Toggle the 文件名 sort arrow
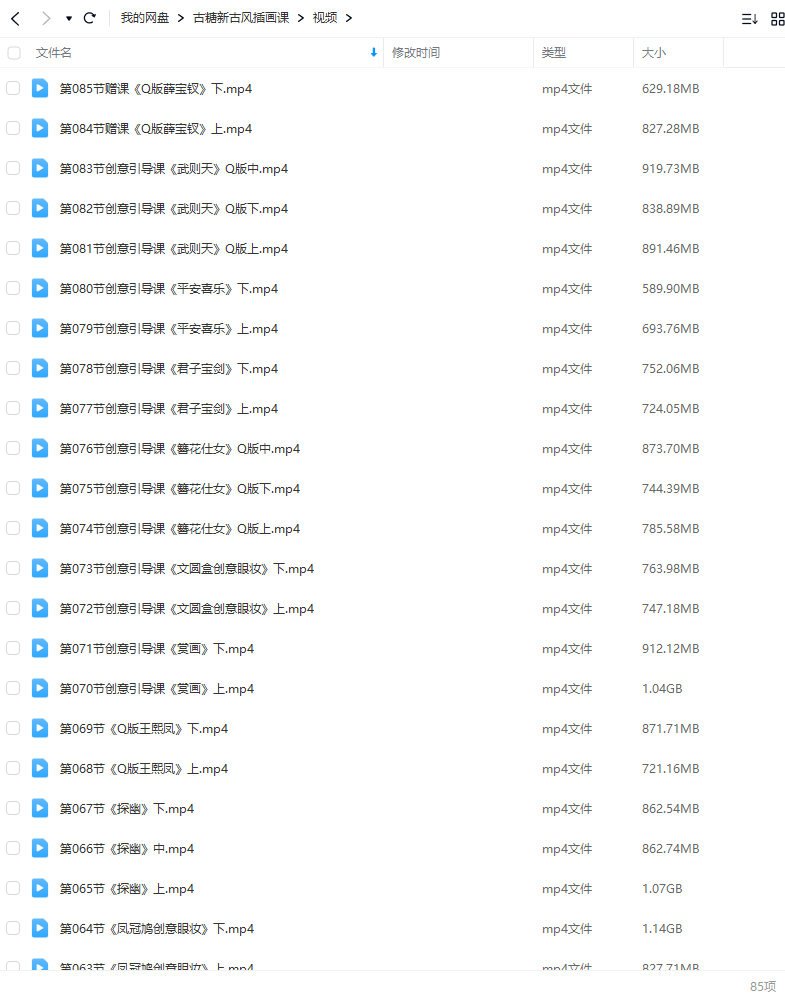 [x=374, y=53]
